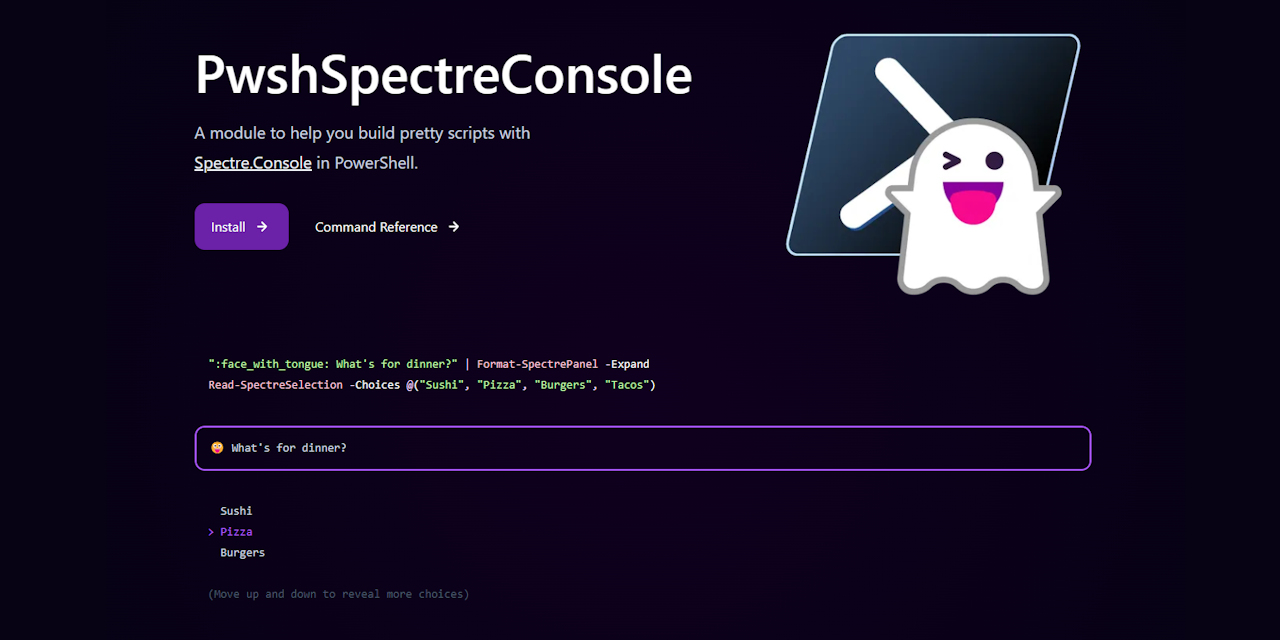1280x640 pixels.
Task: Click the "What's for dinner?" panel text
Action: pyautogui.click(x=289, y=448)
